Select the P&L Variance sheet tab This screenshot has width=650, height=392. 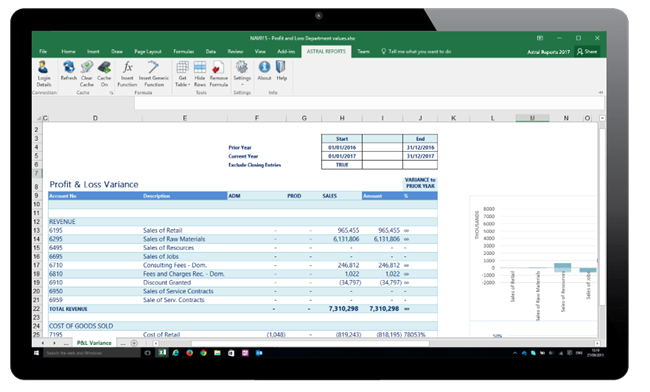tap(94, 343)
